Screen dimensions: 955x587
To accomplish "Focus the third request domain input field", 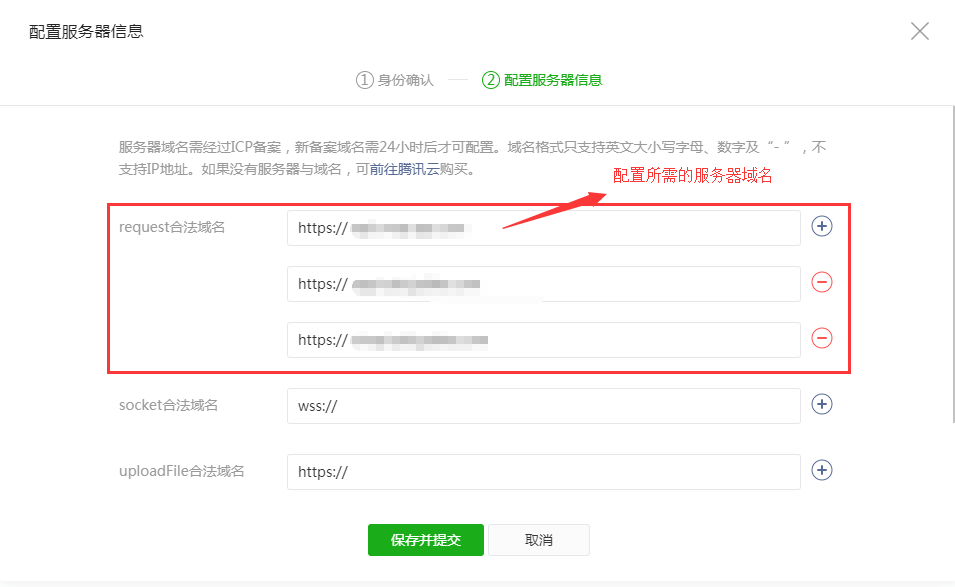I will (x=543, y=340).
